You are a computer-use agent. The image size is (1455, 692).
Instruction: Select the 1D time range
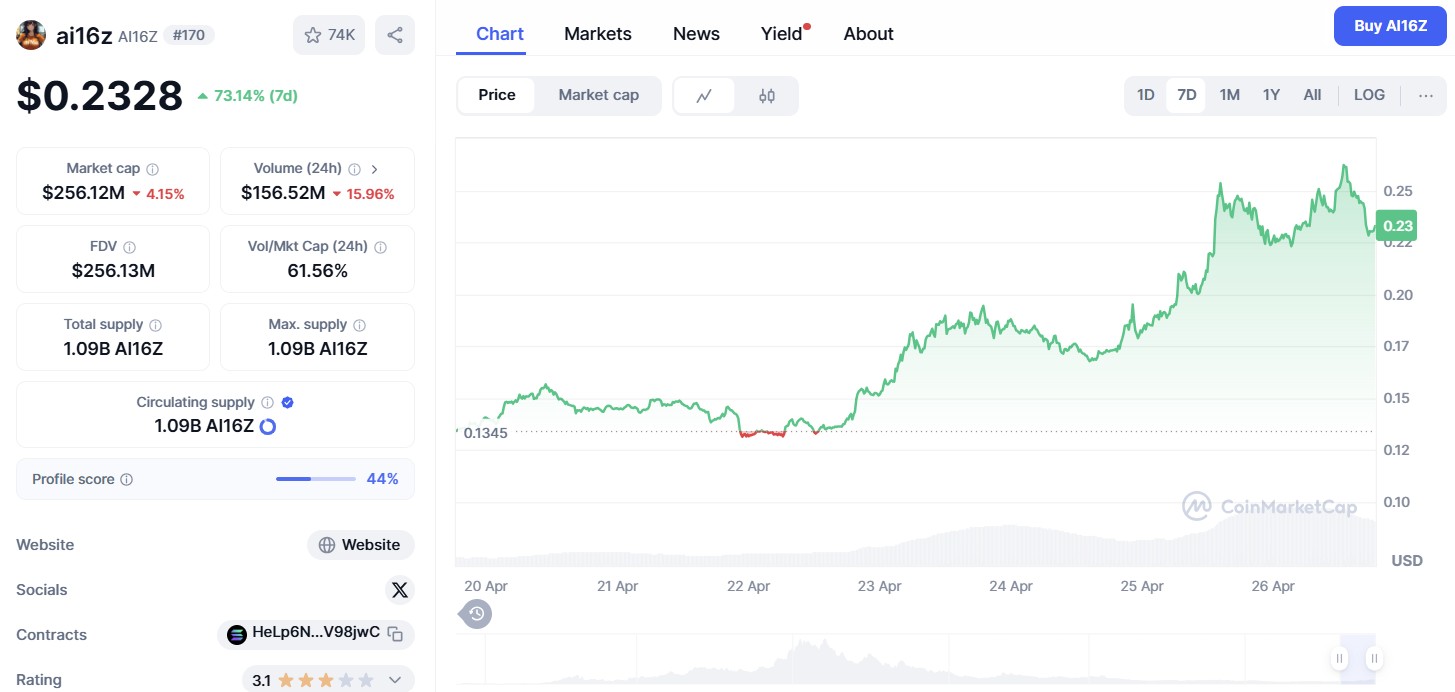coord(1146,95)
